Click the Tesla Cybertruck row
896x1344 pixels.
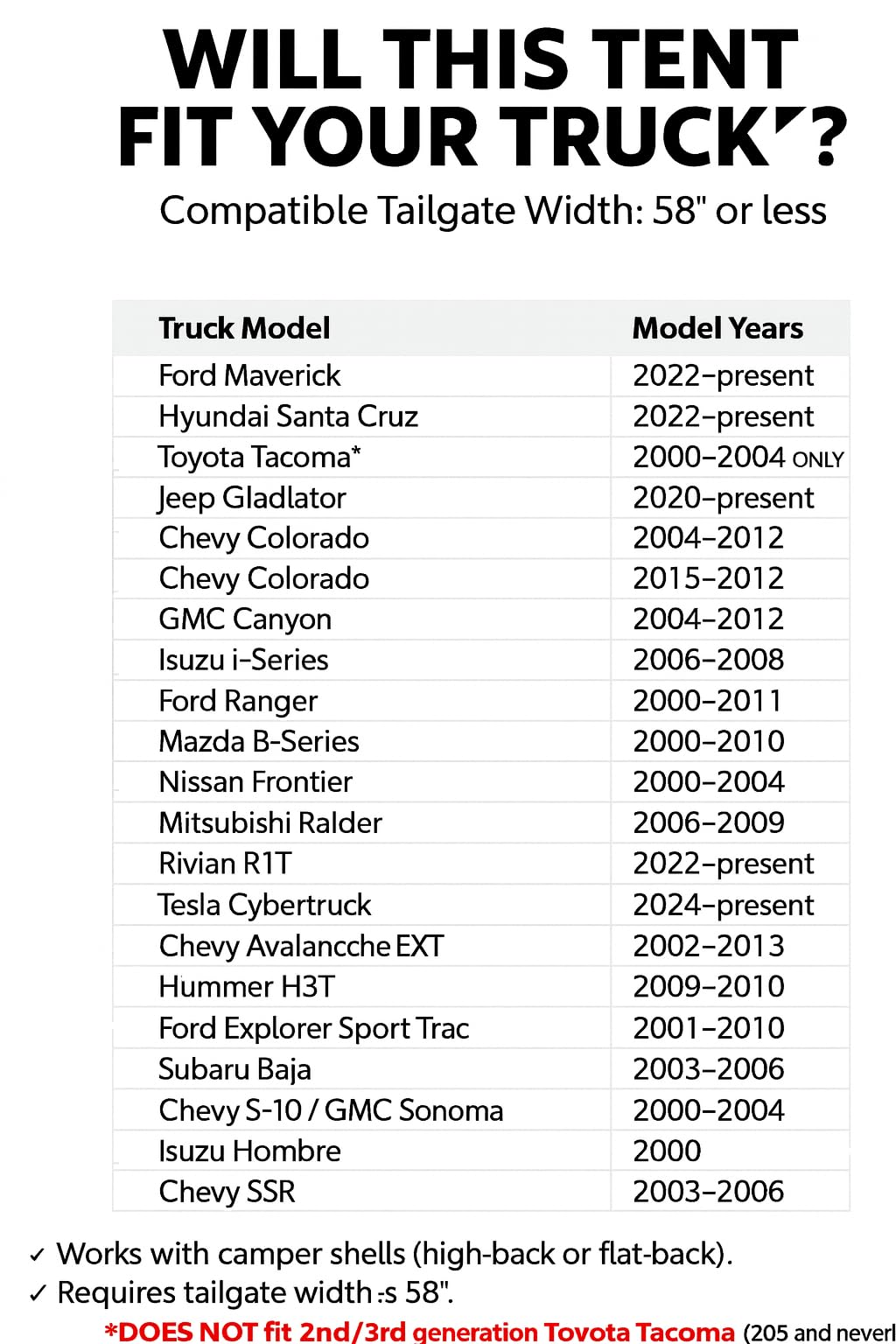[264, 905]
